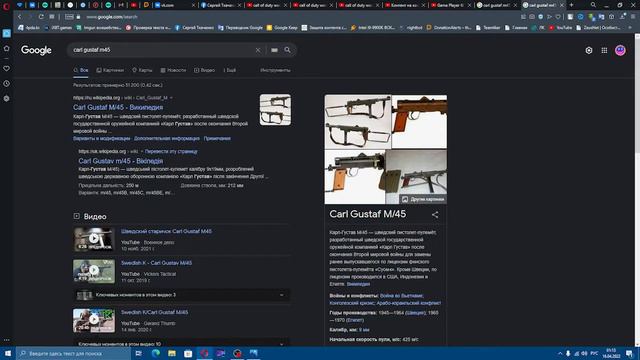This screenshot has height=360, width=640.
Task: Share the Carl Gustaf M/45 knowledge panel
Action: pyautogui.click(x=435, y=215)
